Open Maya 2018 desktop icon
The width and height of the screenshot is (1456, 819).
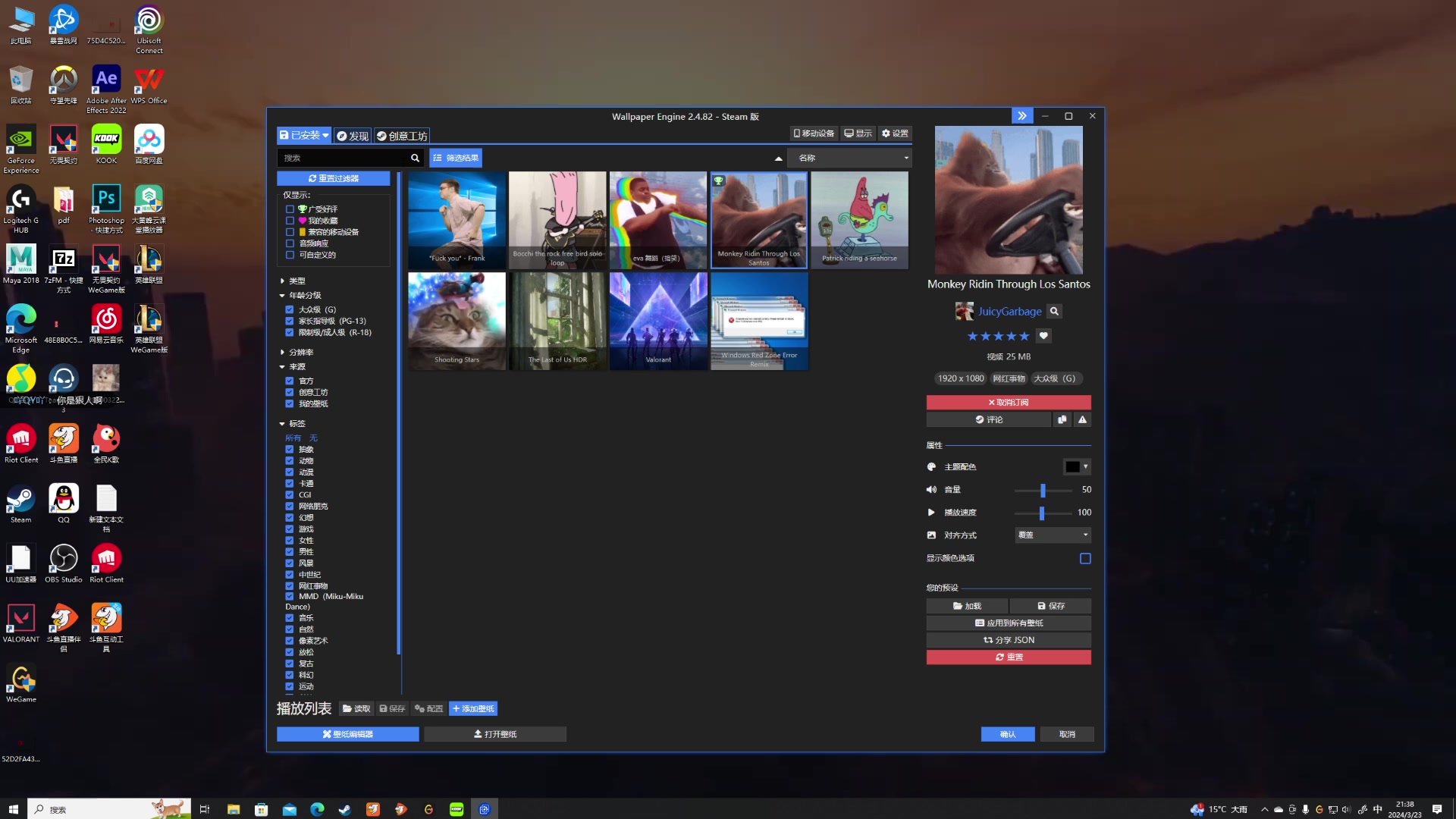21,265
